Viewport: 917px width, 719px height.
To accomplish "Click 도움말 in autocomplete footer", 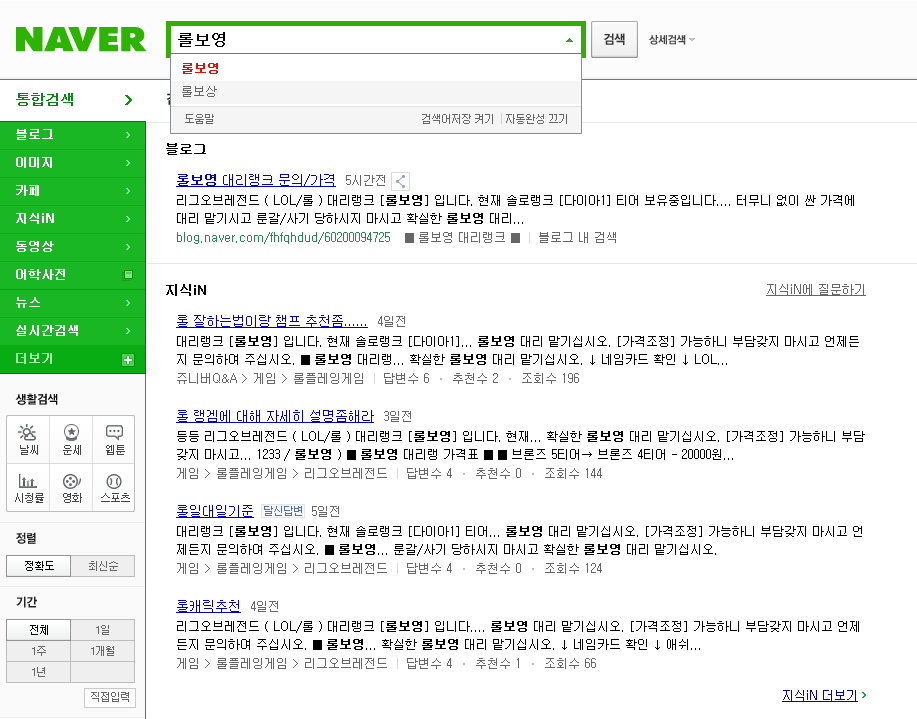I will pos(199,119).
